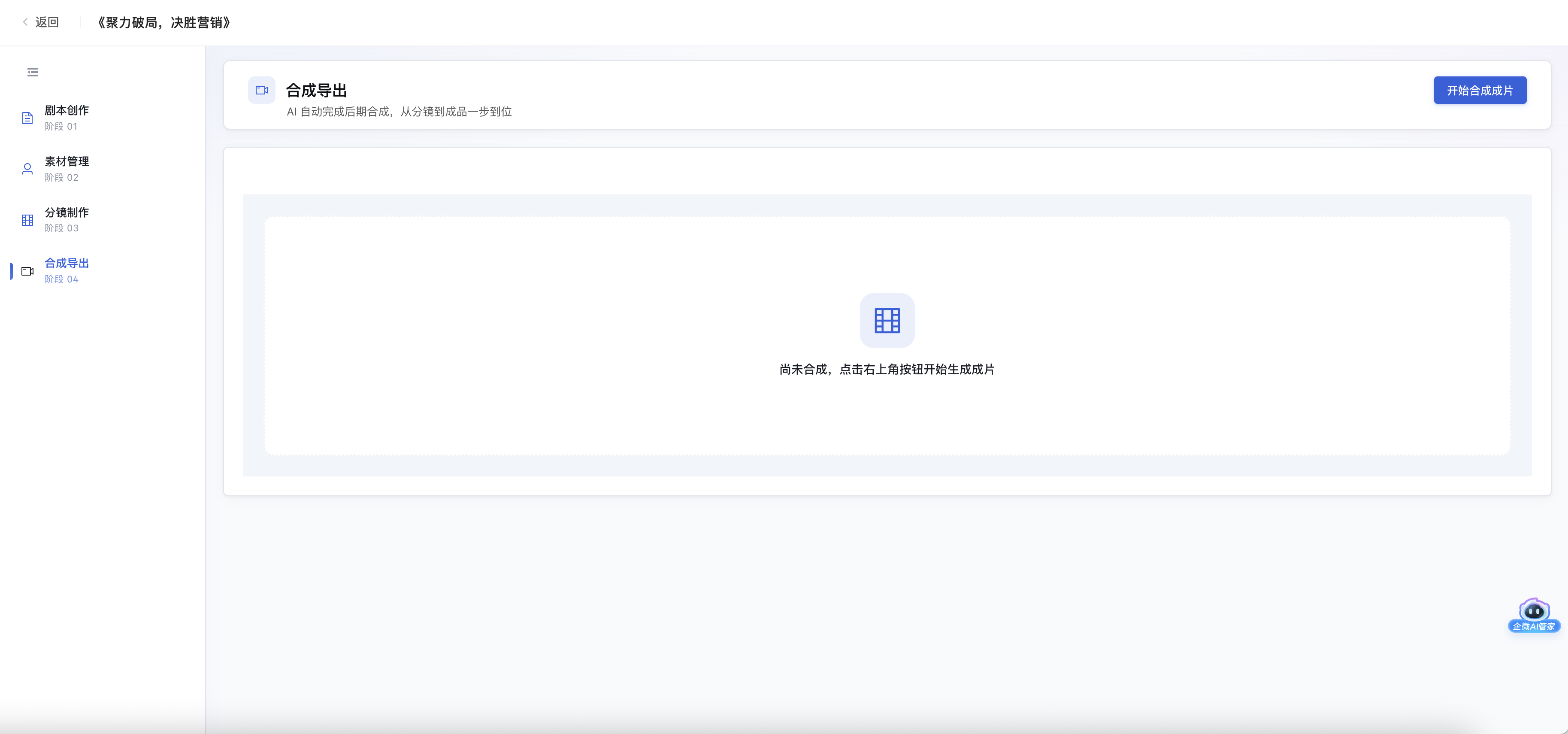Click the project title 《聚力破局，决胜营销》
The height and width of the screenshot is (734, 1568).
click(x=163, y=22)
